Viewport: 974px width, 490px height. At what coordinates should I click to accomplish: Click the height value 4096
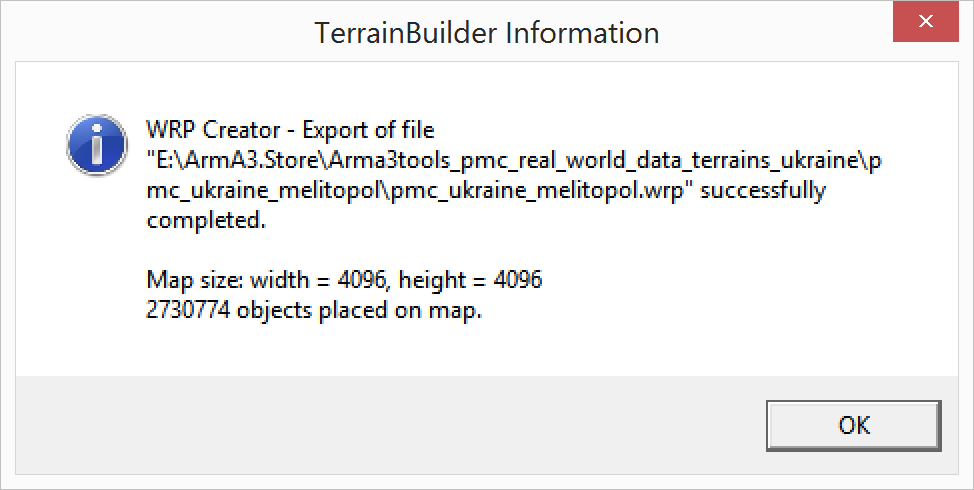(x=517, y=279)
